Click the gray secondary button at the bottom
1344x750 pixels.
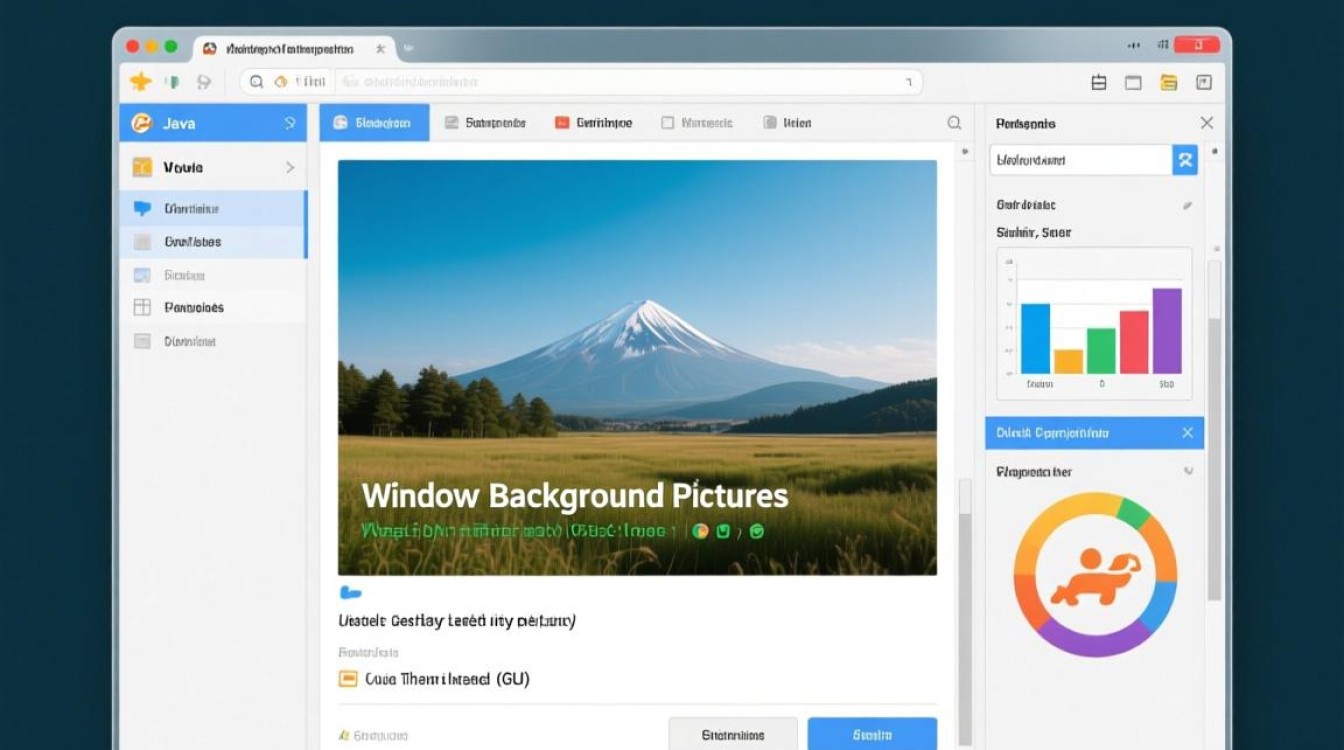point(732,734)
